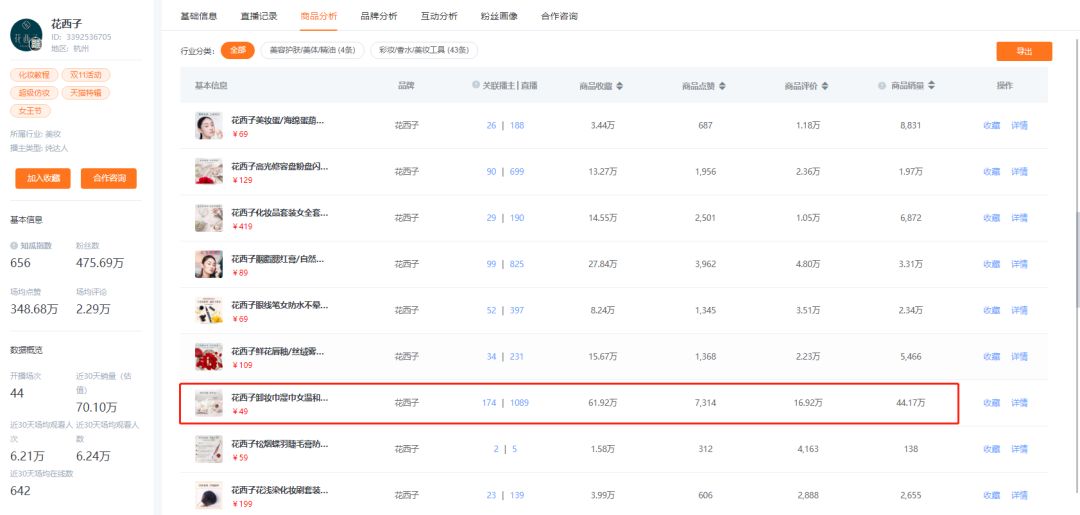Open thumbnail of 化妆刷套装 product
The height and width of the screenshot is (515, 1080).
pos(209,495)
